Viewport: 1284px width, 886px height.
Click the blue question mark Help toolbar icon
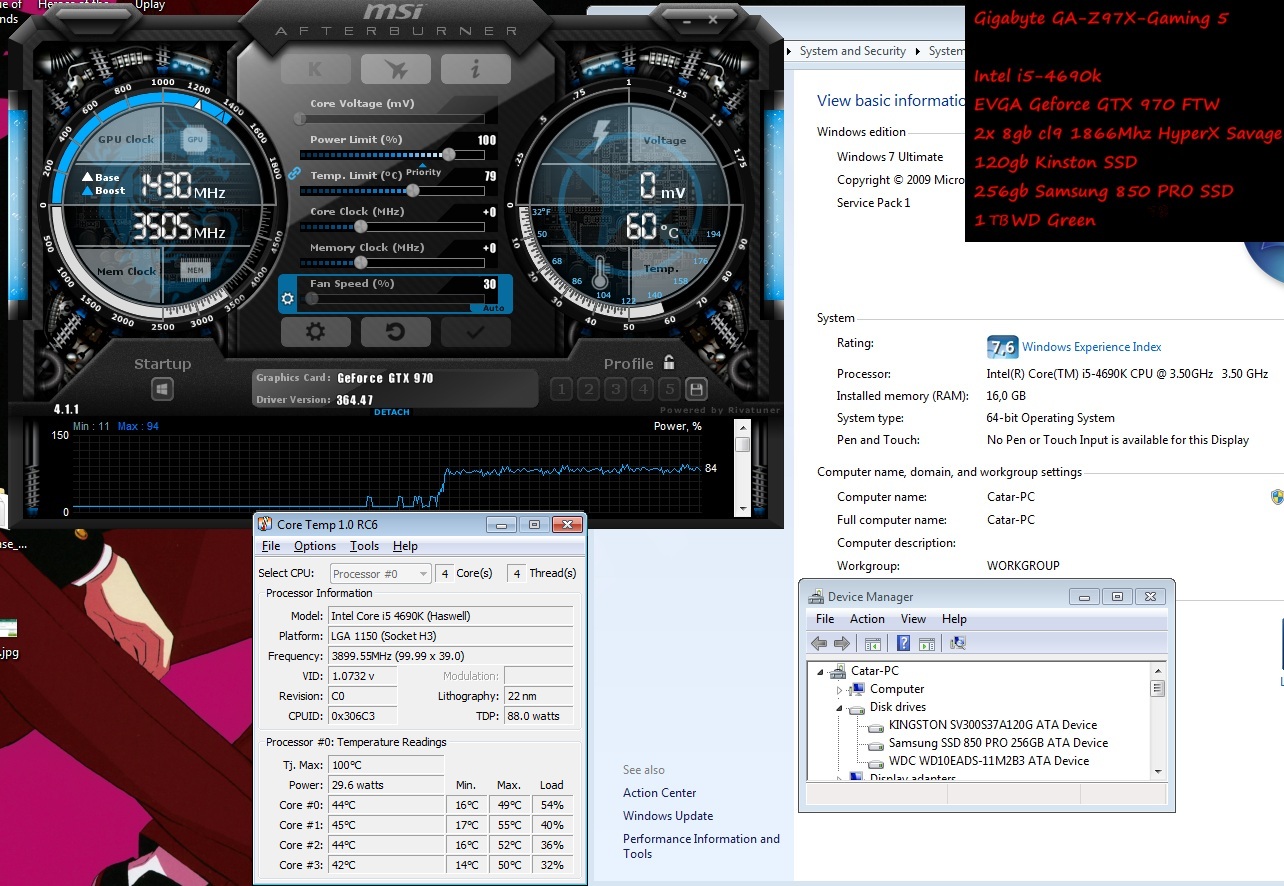tap(903, 643)
